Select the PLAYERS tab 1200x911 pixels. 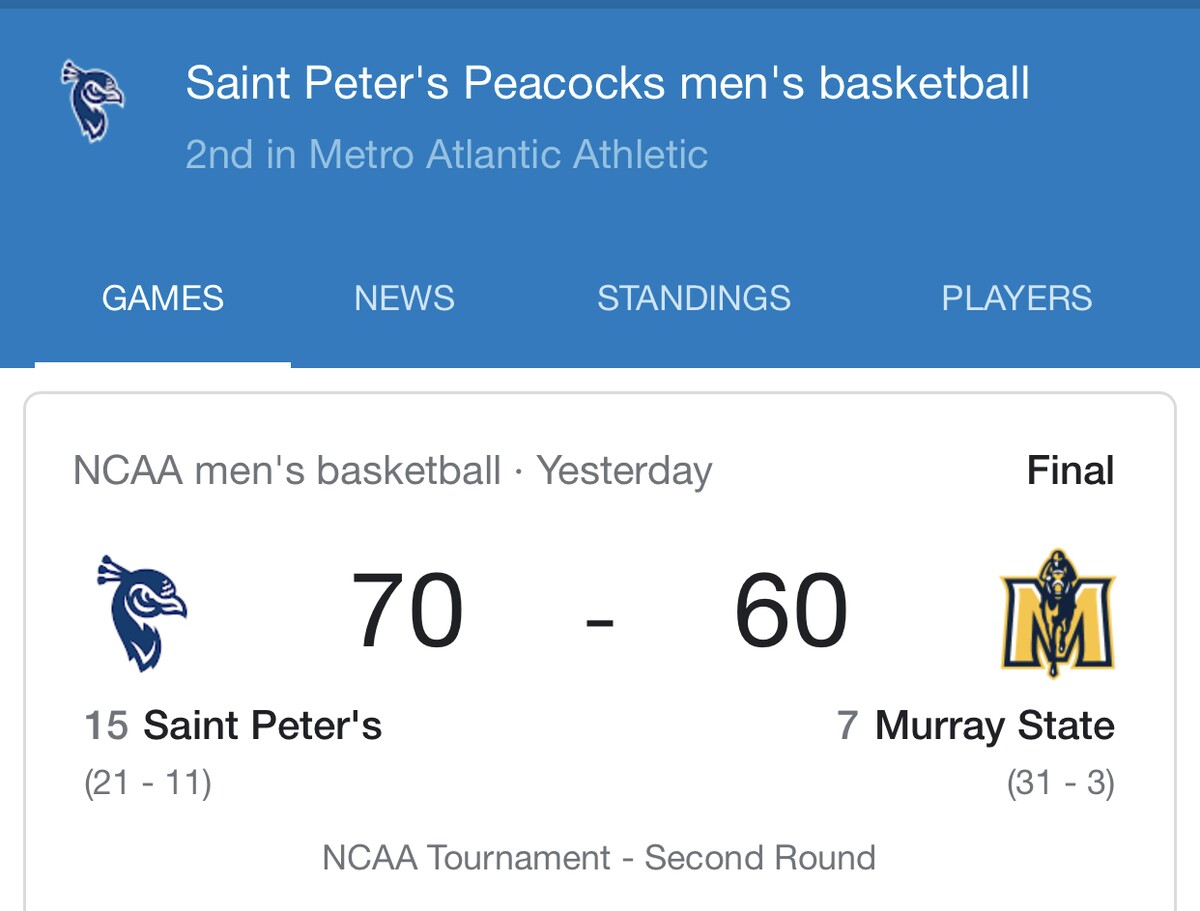[x=1016, y=298]
